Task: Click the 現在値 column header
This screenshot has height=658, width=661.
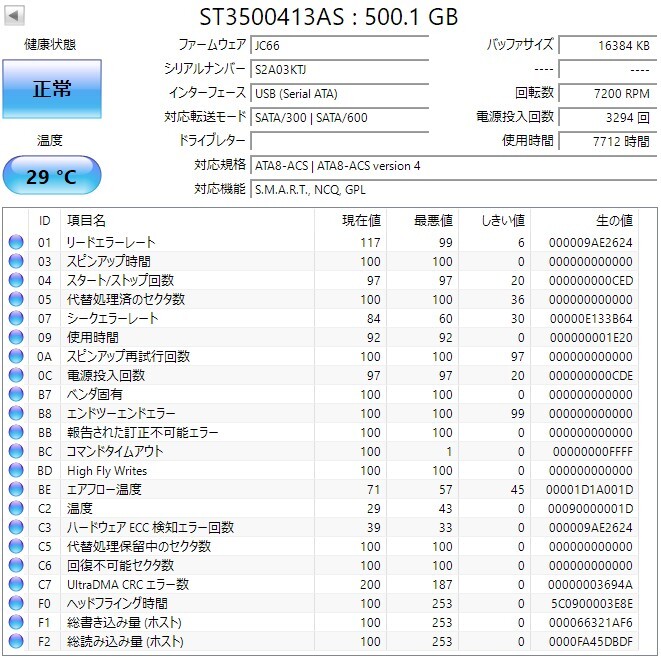Action: point(350,220)
